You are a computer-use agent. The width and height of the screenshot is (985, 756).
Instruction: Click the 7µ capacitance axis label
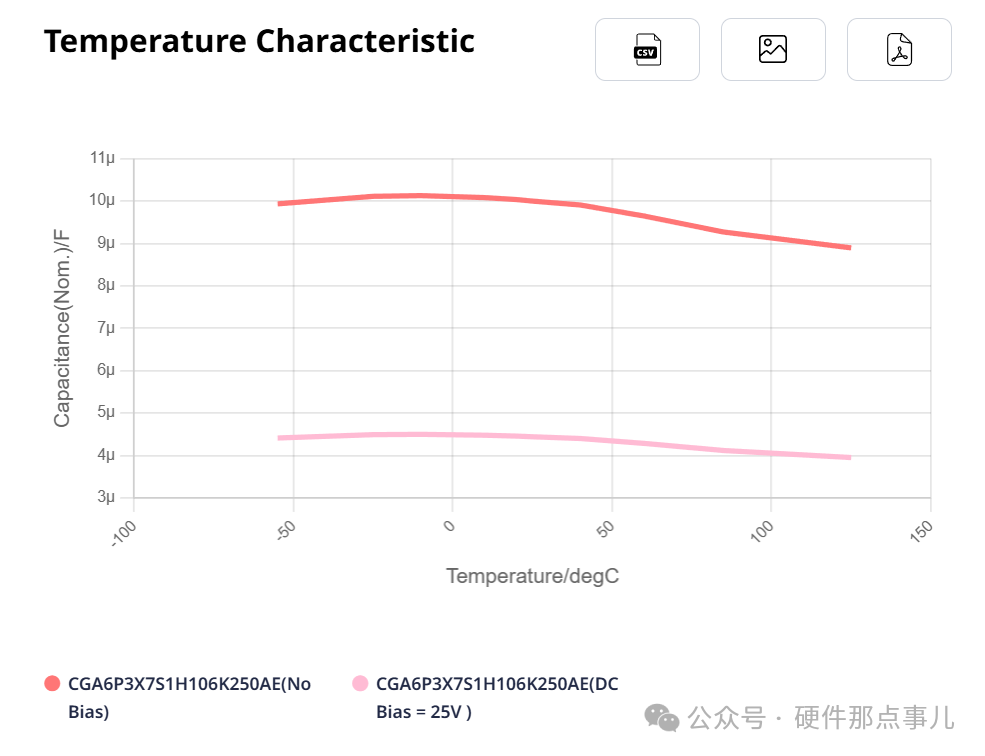coord(106,328)
